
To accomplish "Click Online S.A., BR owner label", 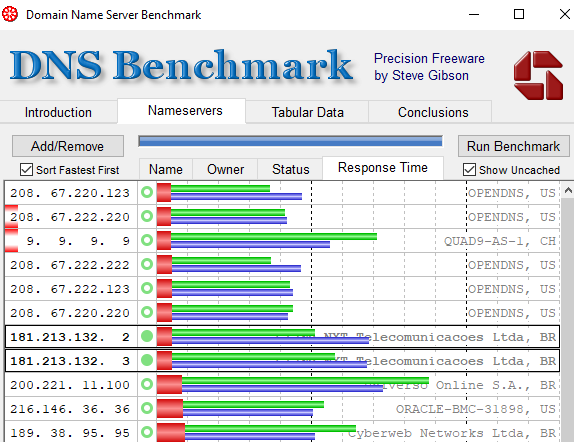I will pyautogui.click(x=496, y=385).
